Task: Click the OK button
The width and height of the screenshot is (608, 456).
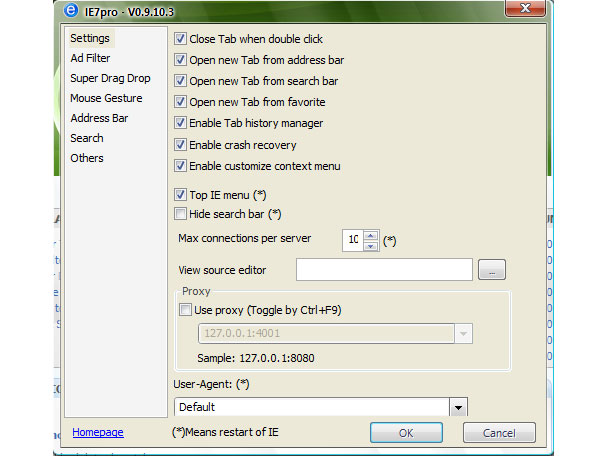Action: click(406, 433)
